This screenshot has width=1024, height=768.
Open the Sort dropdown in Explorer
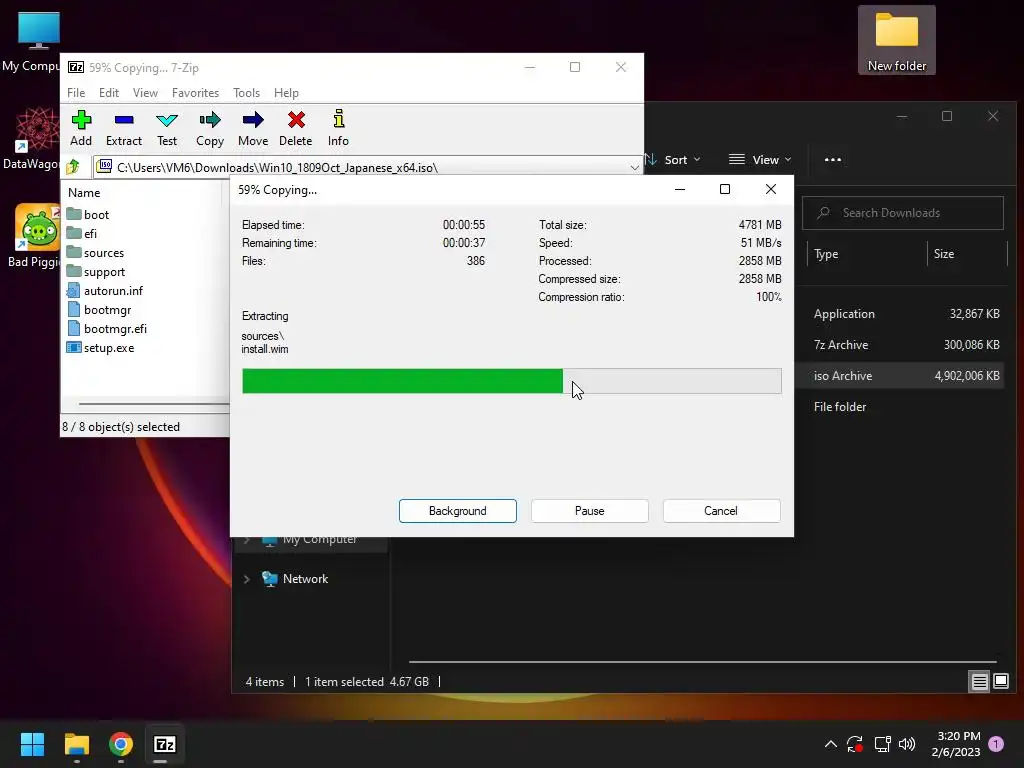[673, 160]
